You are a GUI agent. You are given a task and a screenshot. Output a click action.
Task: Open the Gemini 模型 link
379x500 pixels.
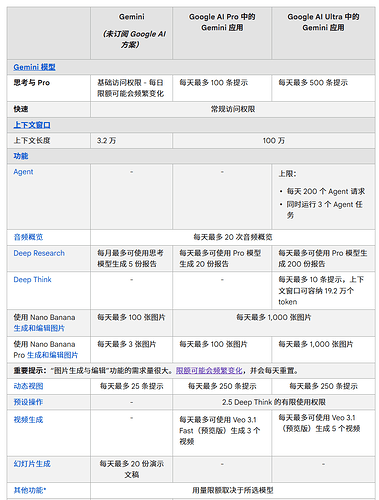coord(34,67)
